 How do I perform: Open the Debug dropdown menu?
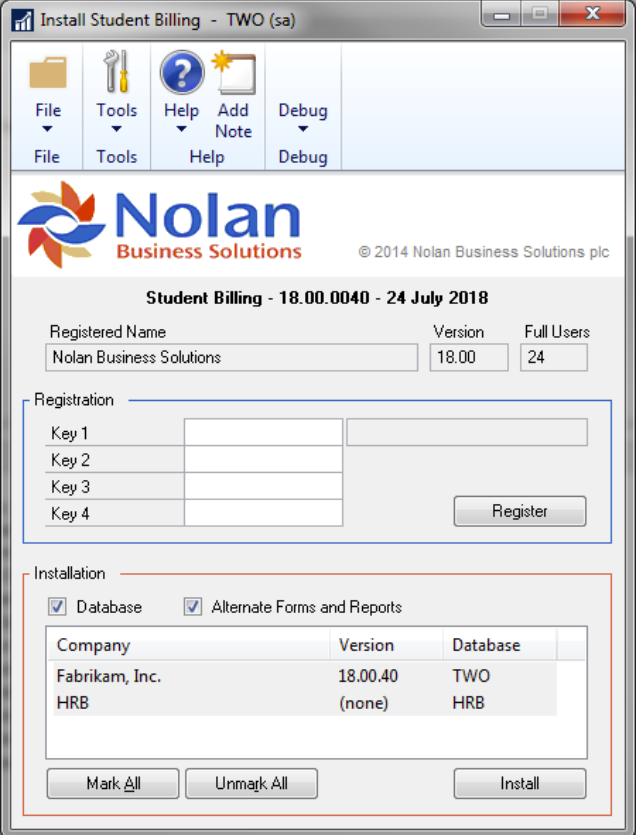coord(302,128)
